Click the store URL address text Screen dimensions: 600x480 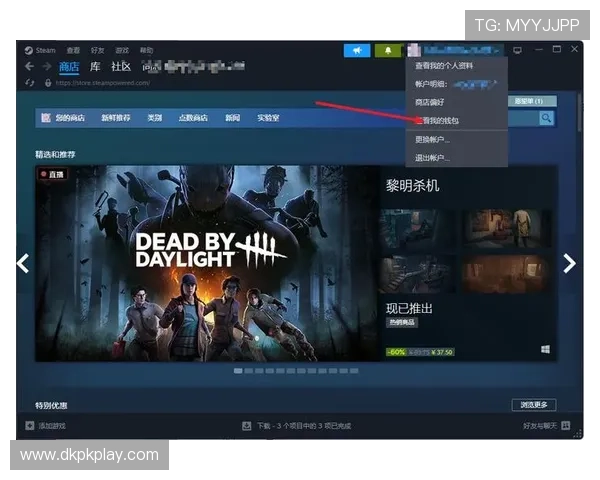103,83
